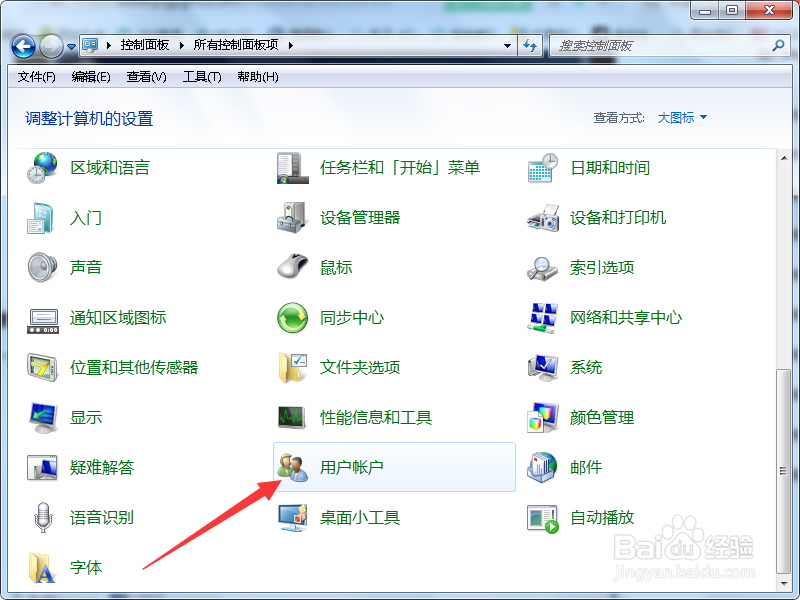Screen dimensions: 800x600
Task: Open the 疑难解答 icon
Action: [x=42, y=467]
